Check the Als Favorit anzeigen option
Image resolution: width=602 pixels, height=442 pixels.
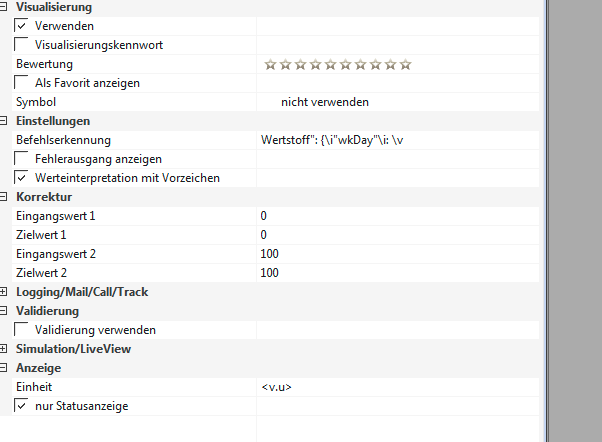coord(22,82)
